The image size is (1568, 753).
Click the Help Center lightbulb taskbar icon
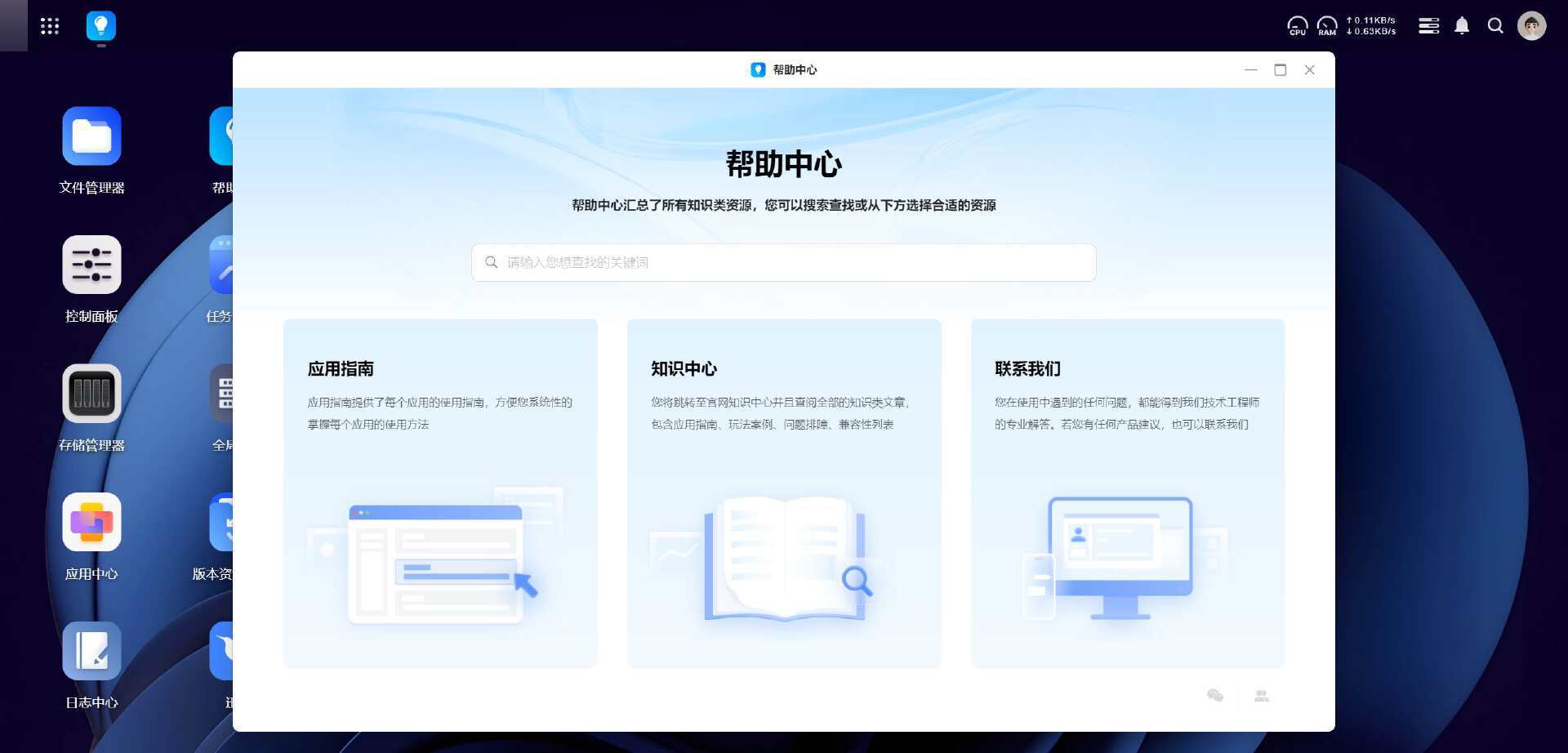(101, 26)
